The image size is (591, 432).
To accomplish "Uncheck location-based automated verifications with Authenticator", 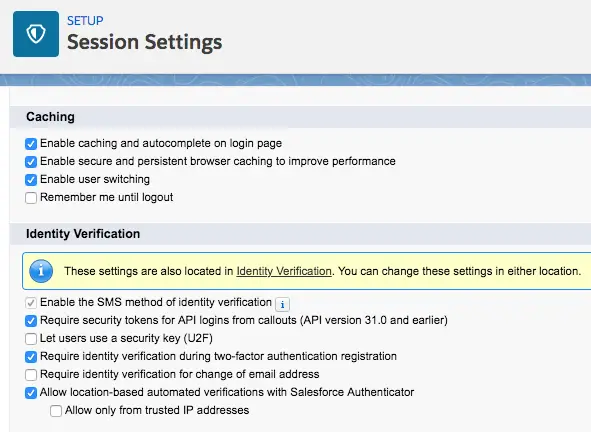I will pos(31,393).
